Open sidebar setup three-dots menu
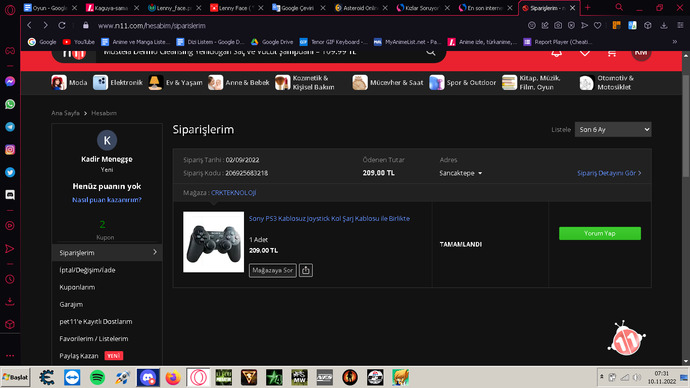The width and height of the screenshot is (690, 388). point(10,355)
